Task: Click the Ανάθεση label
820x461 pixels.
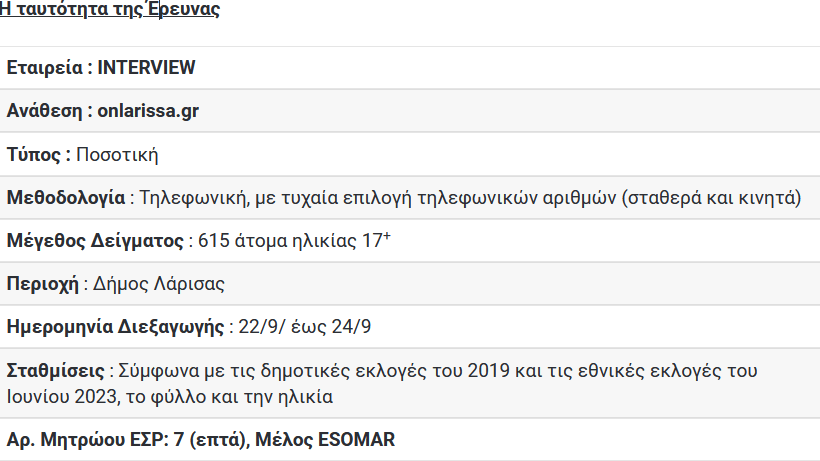Action: tap(44, 111)
